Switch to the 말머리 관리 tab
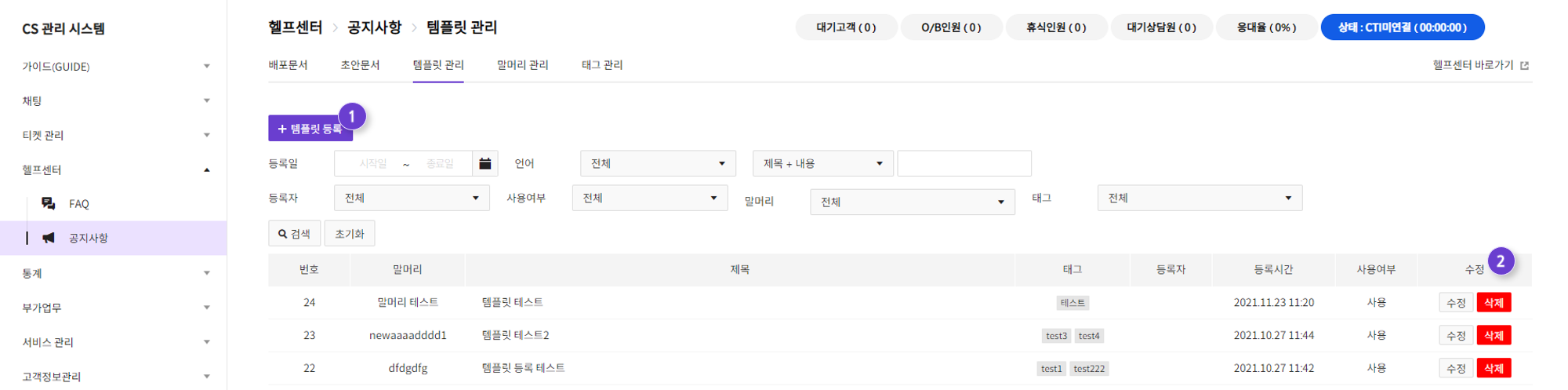The width and height of the screenshot is (1568, 390). (522, 65)
